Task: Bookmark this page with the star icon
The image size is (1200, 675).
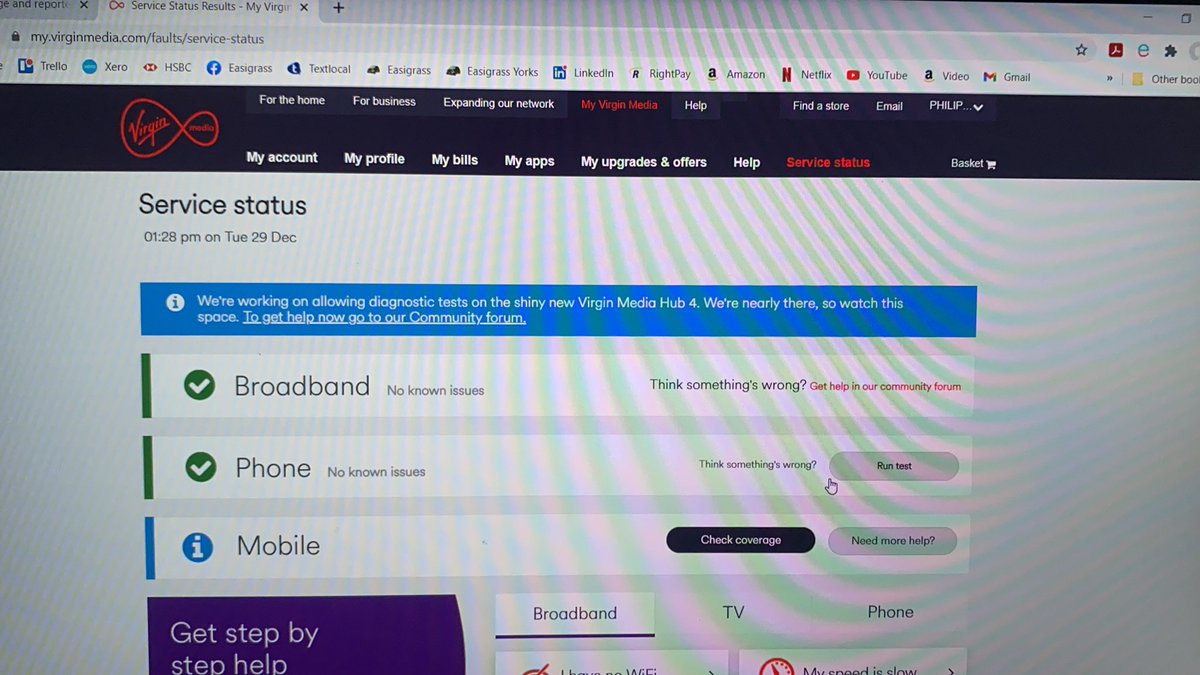Action: pyautogui.click(x=1081, y=49)
